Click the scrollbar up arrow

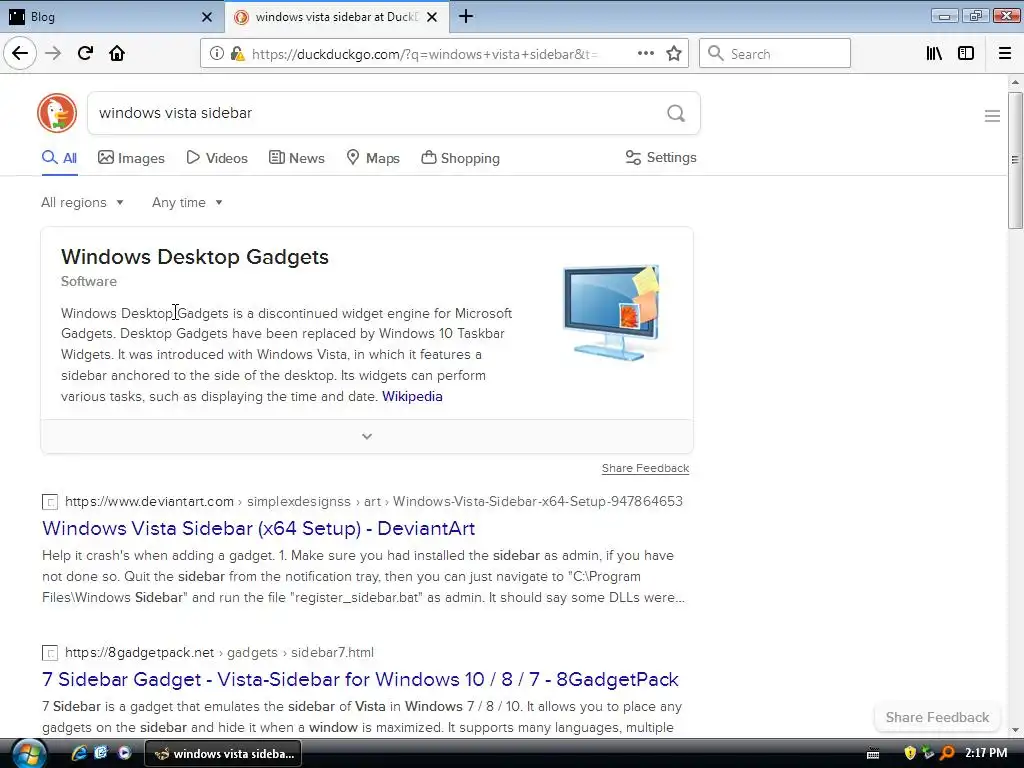(x=1015, y=82)
